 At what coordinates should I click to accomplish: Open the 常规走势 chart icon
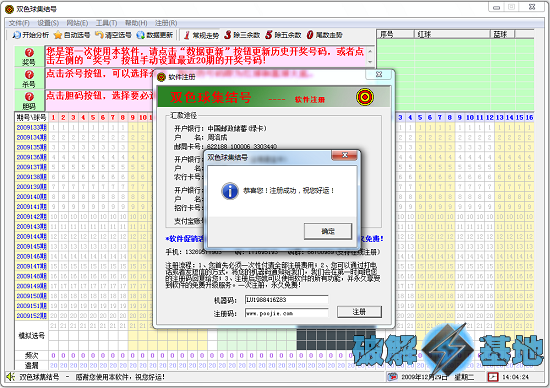[x=187, y=35]
